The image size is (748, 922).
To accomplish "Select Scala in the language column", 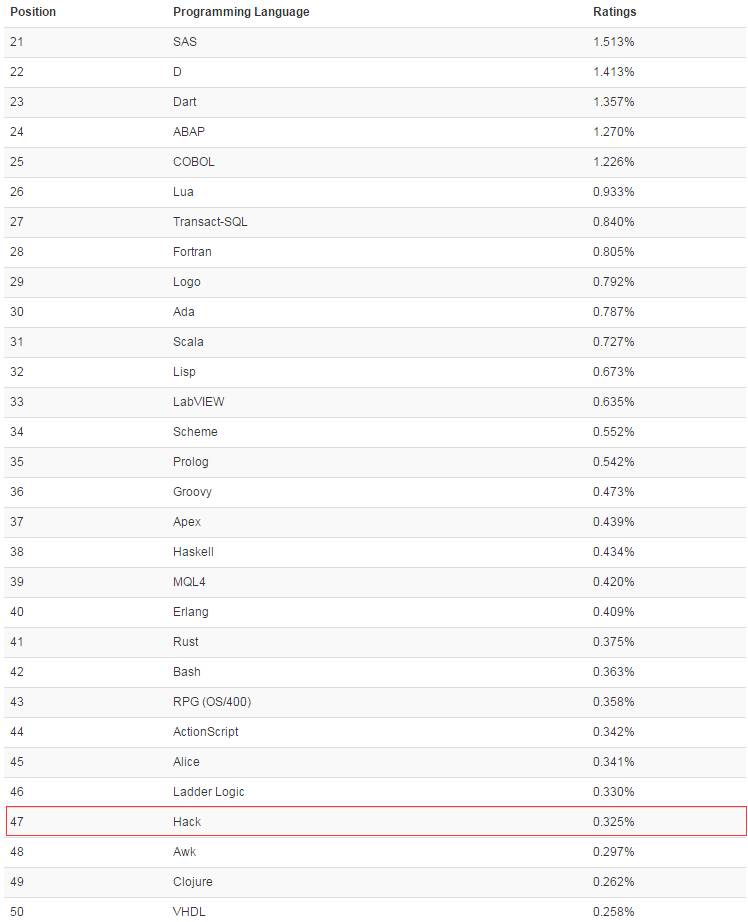I will [x=188, y=342].
